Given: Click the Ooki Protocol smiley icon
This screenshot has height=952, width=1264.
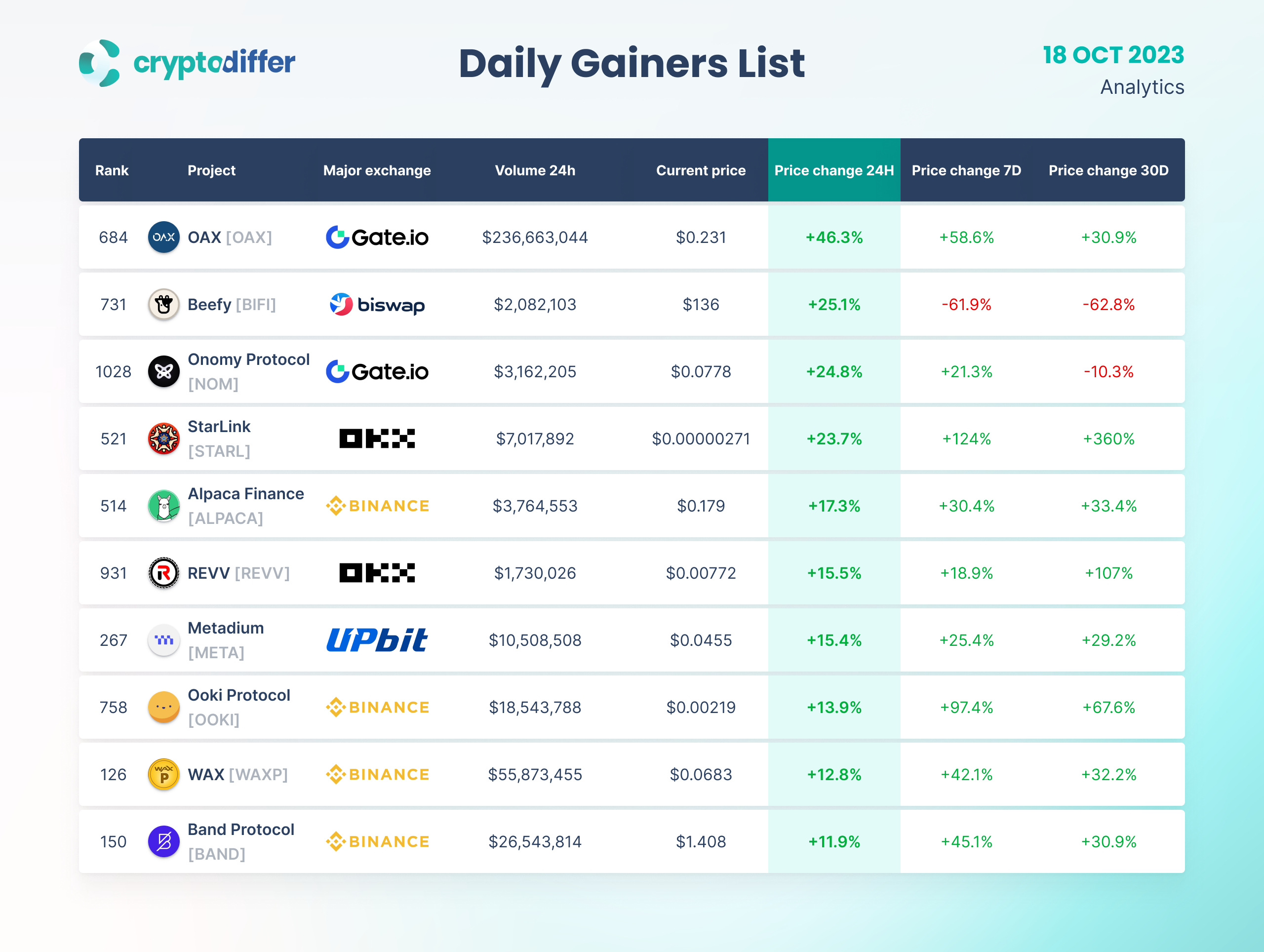Looking at the screenshot, I should 163,707.
